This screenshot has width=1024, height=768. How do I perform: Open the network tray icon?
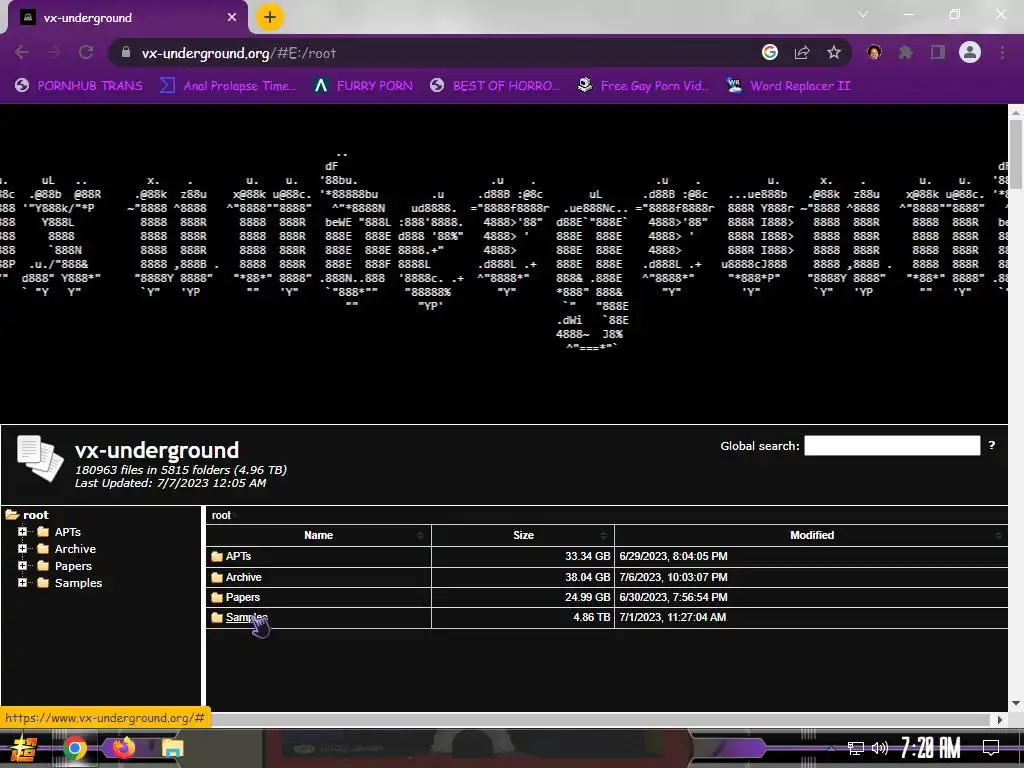tap(856, 748)
